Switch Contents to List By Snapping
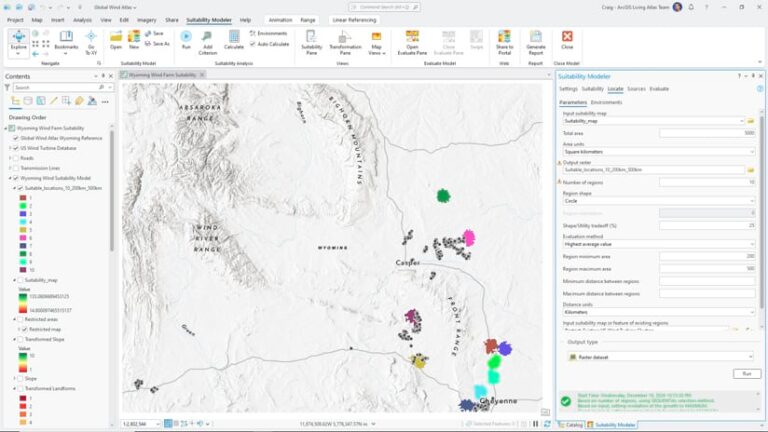The height and width of the screenshot is (432, 768). [66, 101]
